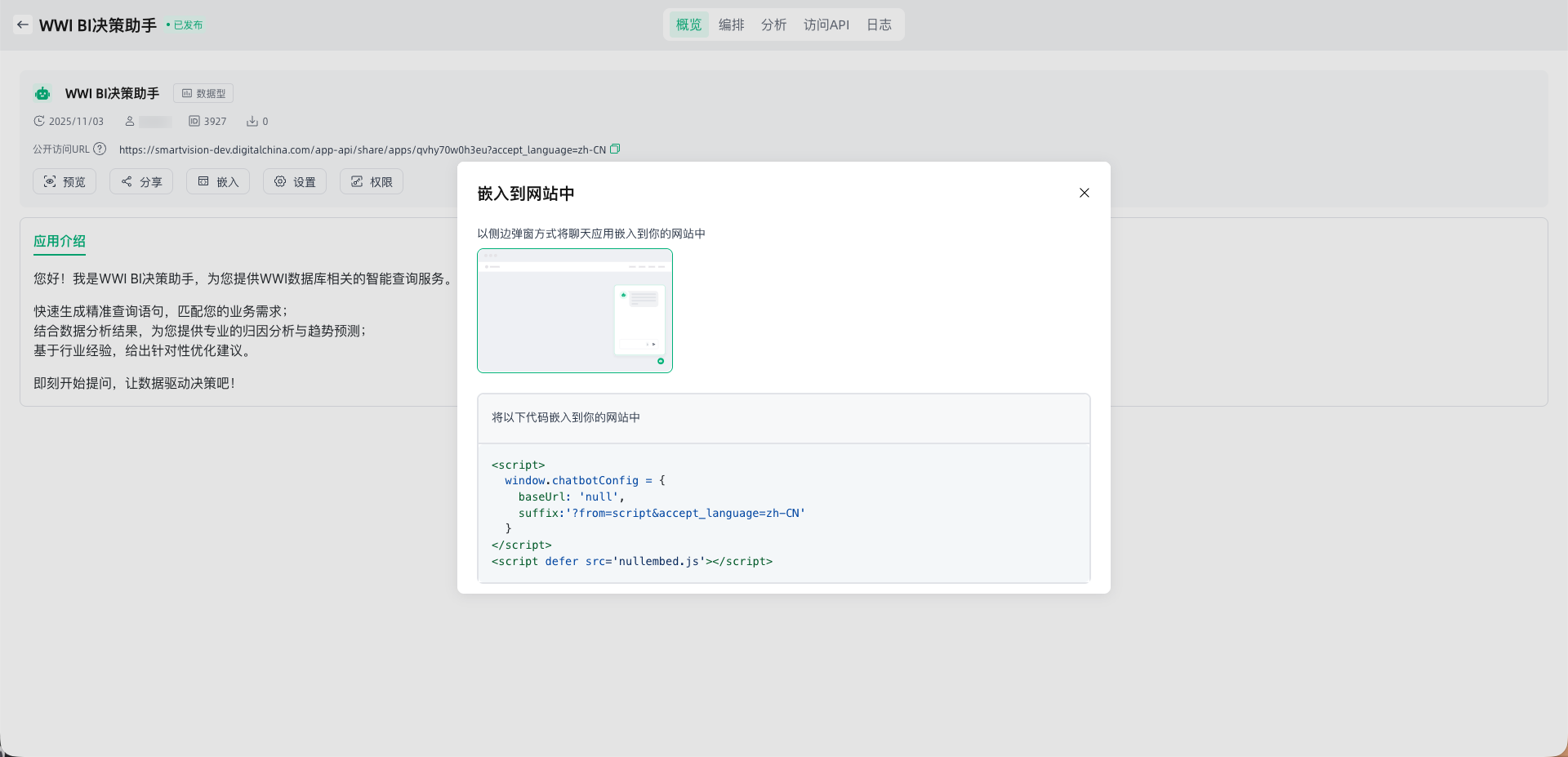The height and width of the screenshot is (757, 1568).
Task: Close the 嵌入到网站中 dialog
Action: click(1084, 193)
